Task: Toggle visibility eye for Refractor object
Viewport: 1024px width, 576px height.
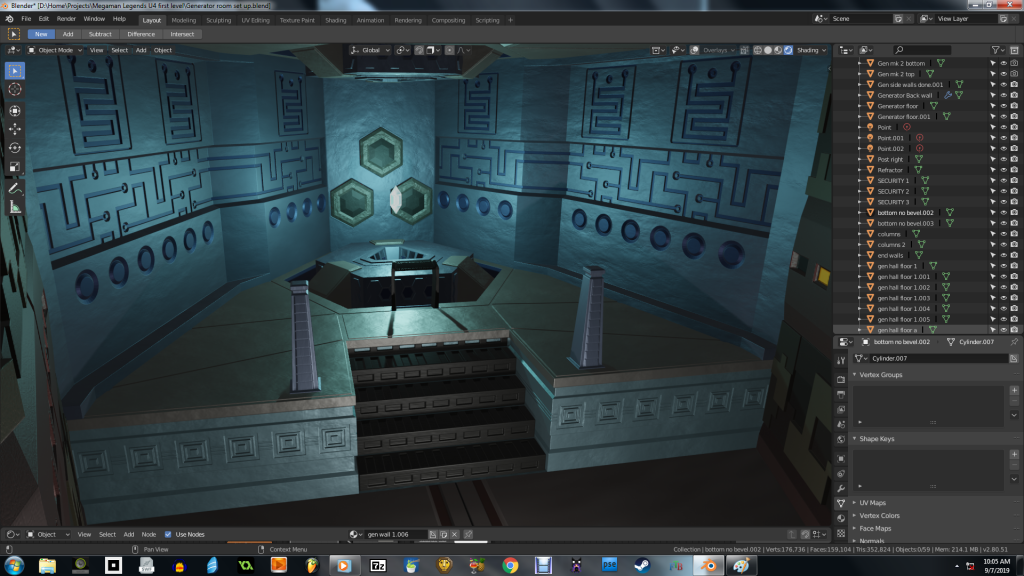Action: (1003, 169)
